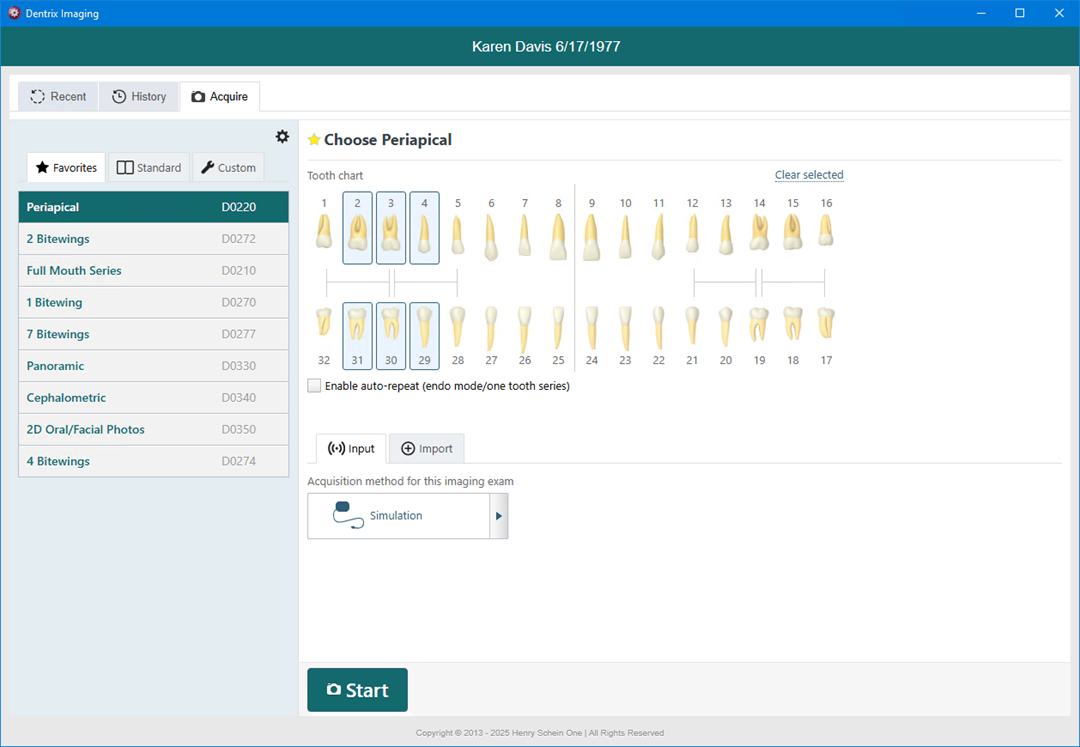
Task: Switch to the History tab
Action: [139, 97]
